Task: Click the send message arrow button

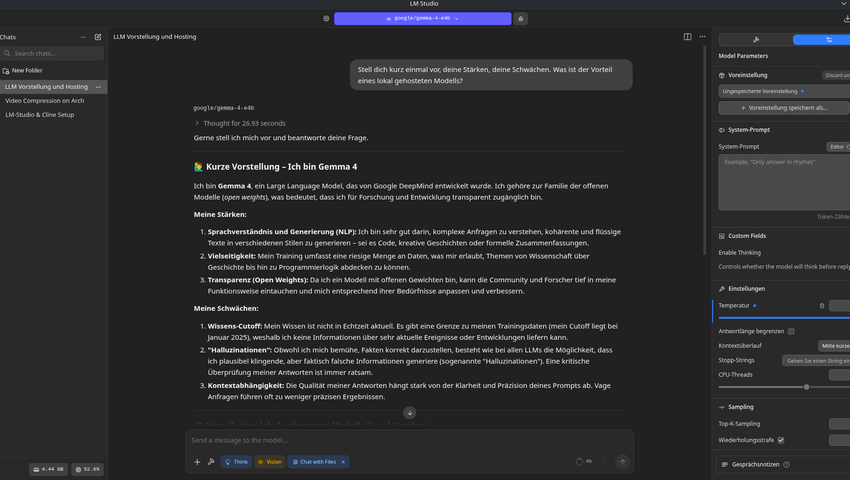Action: [622, 462]
